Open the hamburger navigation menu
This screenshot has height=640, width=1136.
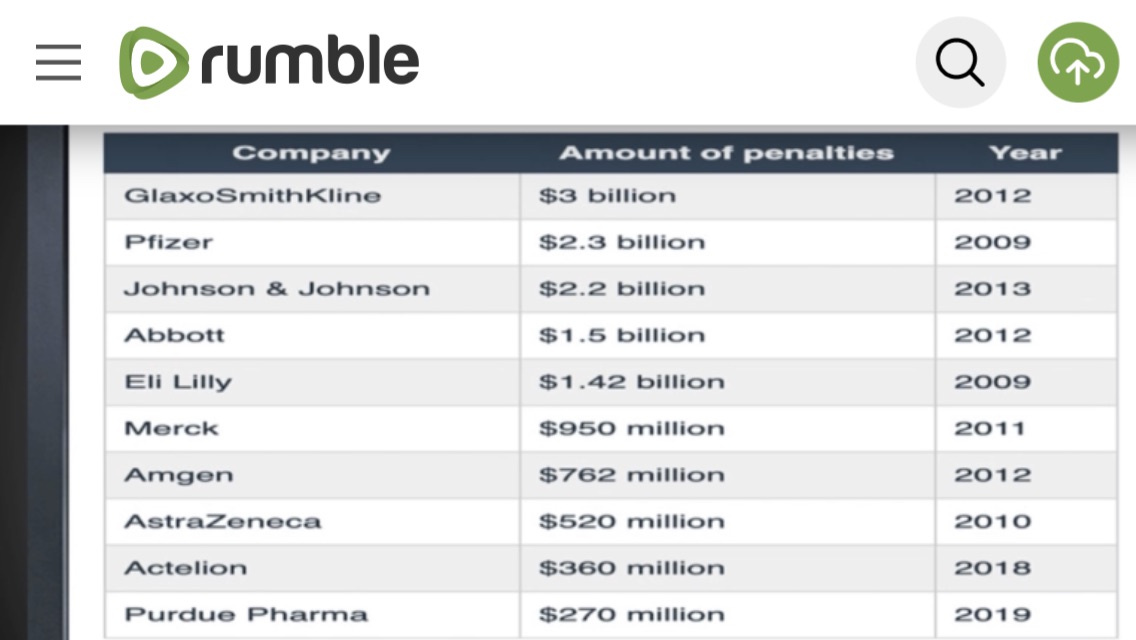(x=58, y=64)
